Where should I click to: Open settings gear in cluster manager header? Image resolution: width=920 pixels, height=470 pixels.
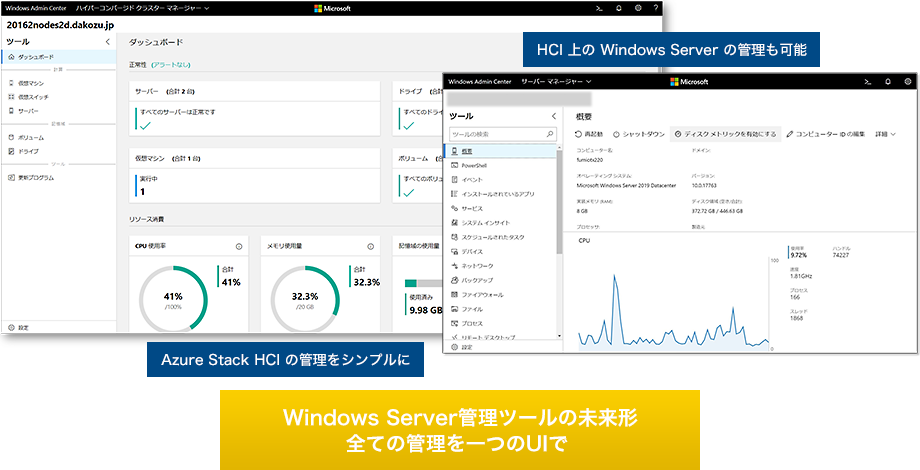coord(638,8)
